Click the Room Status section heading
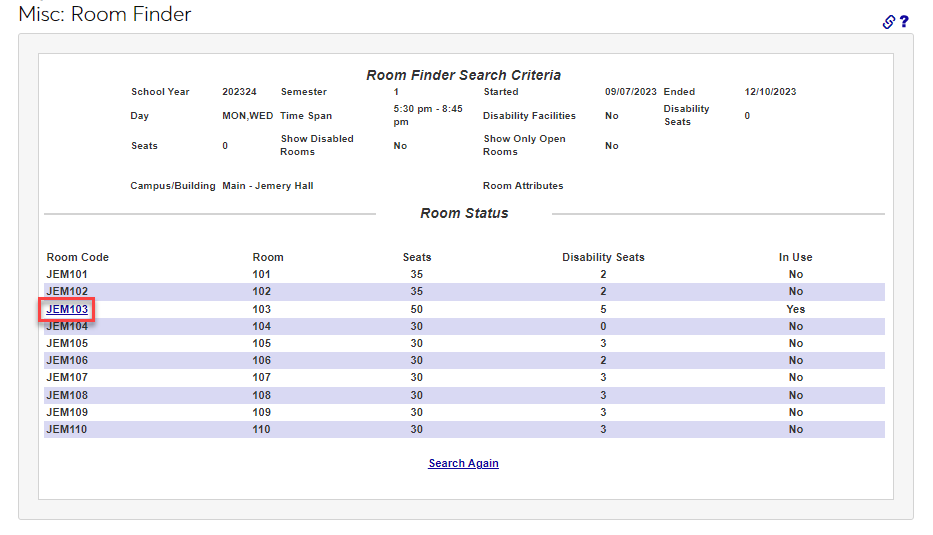Viewport: 933px width, 535px height. tap(464, 213)
